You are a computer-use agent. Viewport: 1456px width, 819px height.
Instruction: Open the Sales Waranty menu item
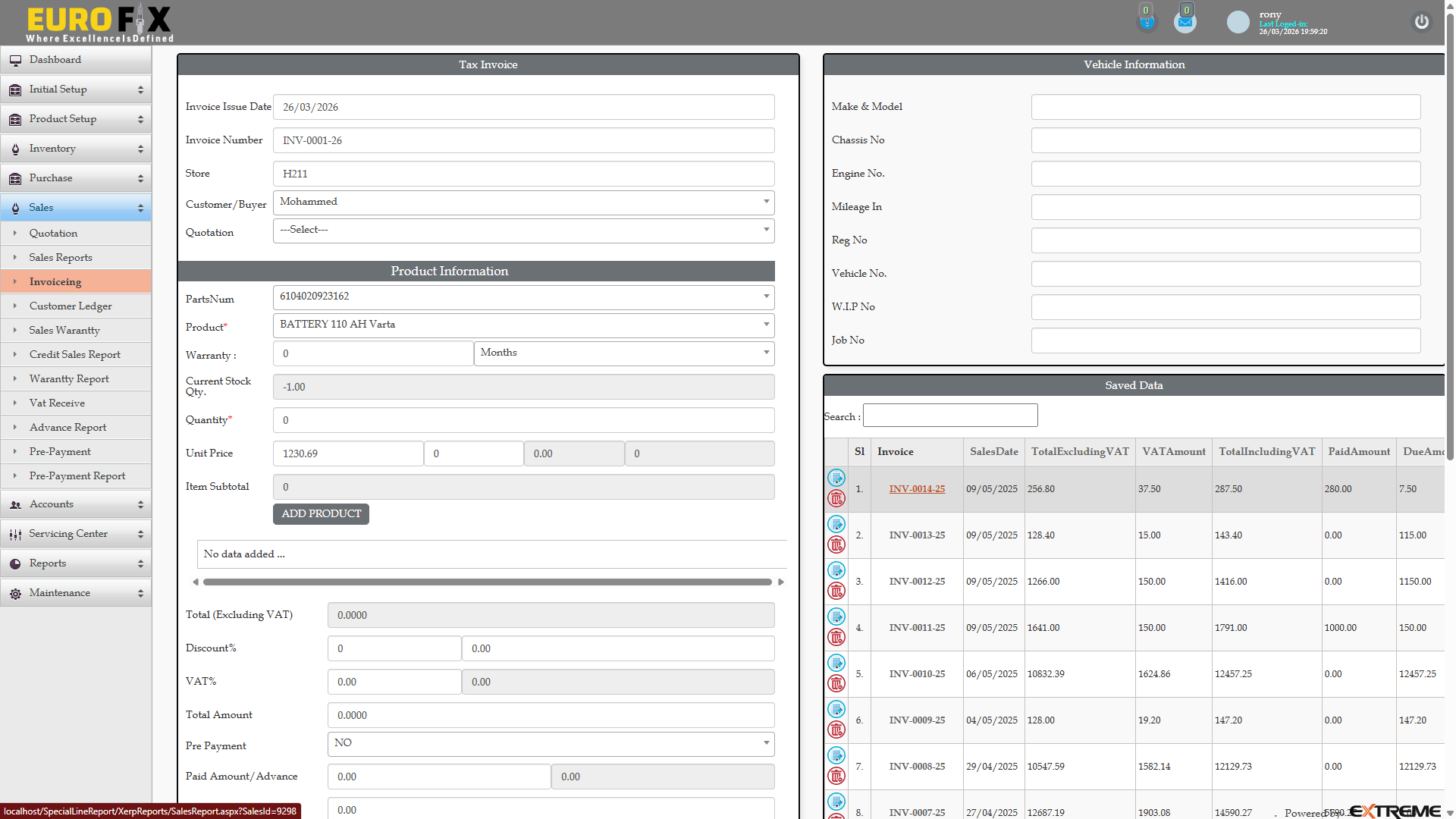(64, 330)
